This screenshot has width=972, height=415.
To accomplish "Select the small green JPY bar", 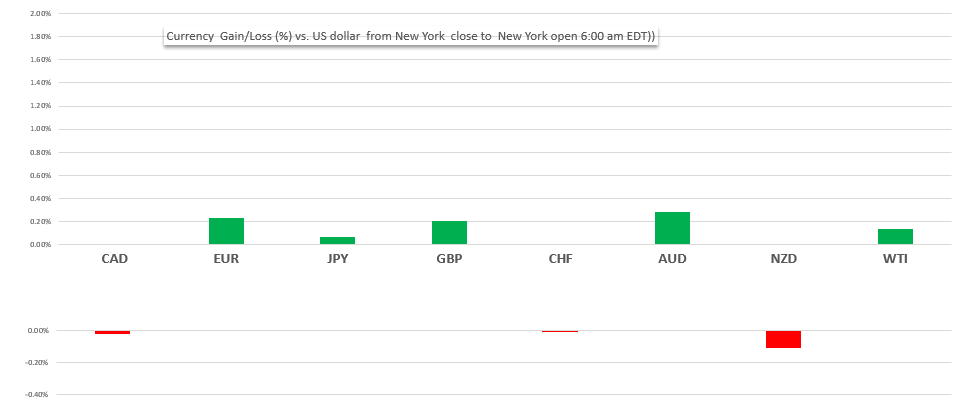I will [x=338, y=240].
